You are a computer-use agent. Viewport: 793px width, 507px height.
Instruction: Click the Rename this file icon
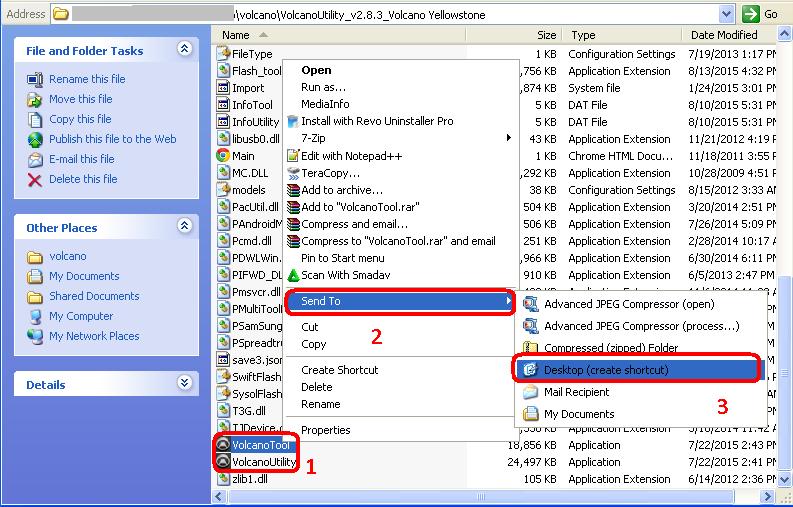click(35, 79)
